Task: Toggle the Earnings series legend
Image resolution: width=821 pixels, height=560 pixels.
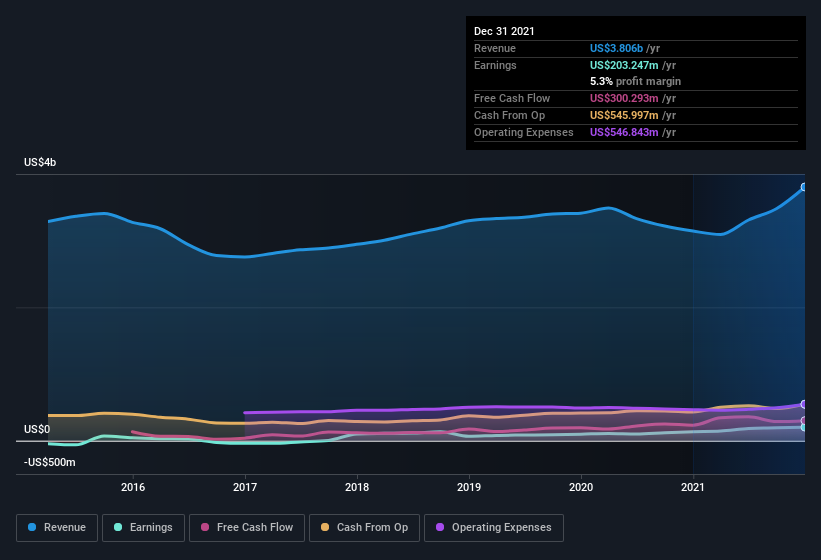Action: (x=143, y=528)
